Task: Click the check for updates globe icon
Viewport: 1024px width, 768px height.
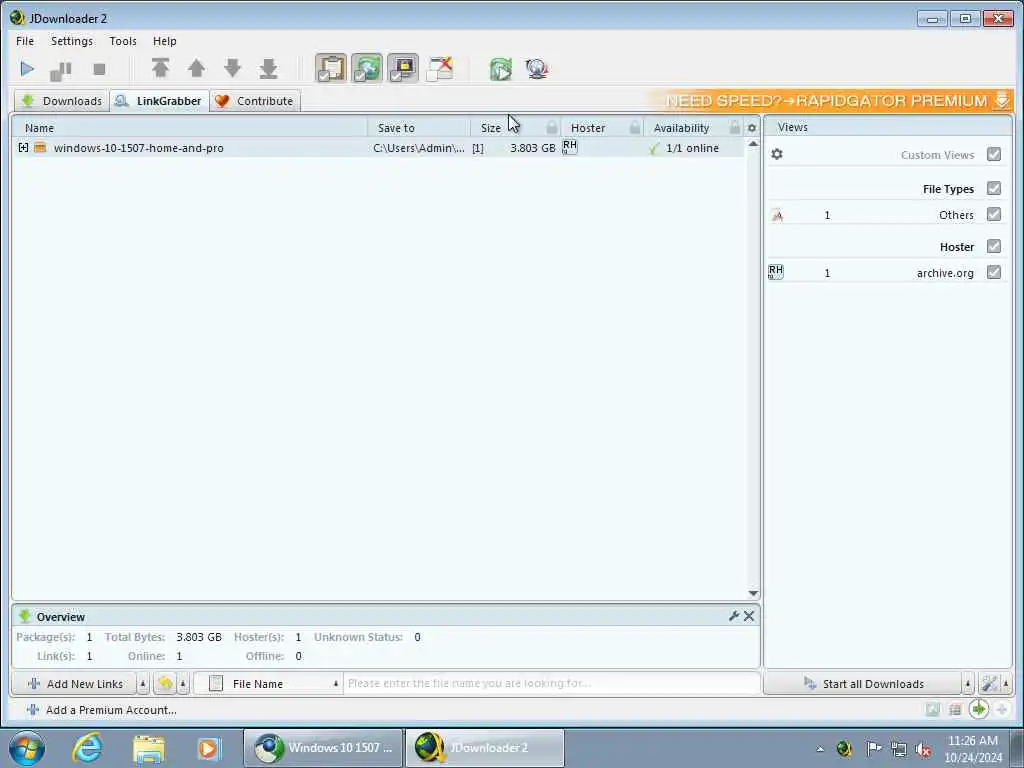Action: 537,69
